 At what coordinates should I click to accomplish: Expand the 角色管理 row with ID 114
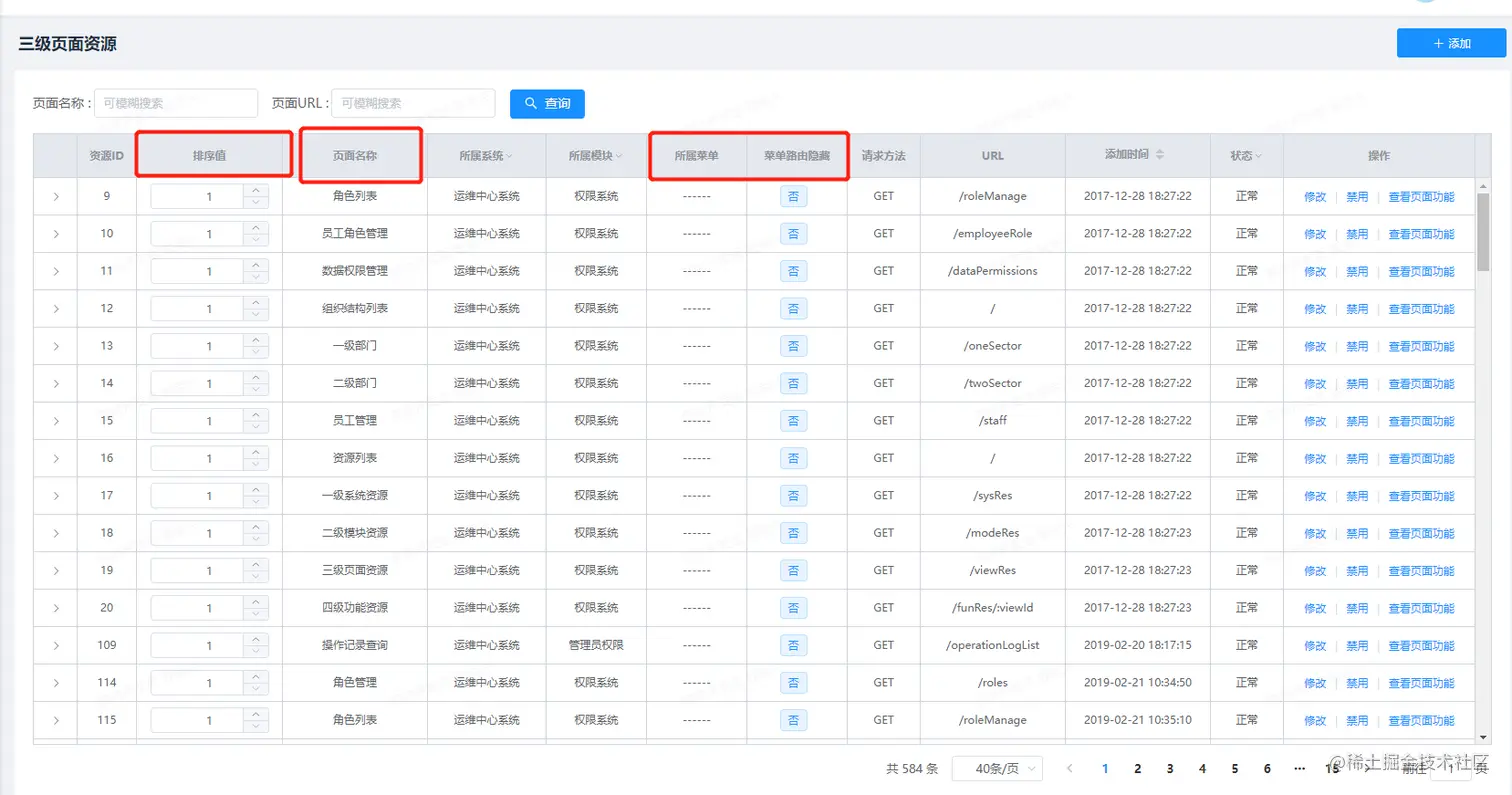[56, 683]
